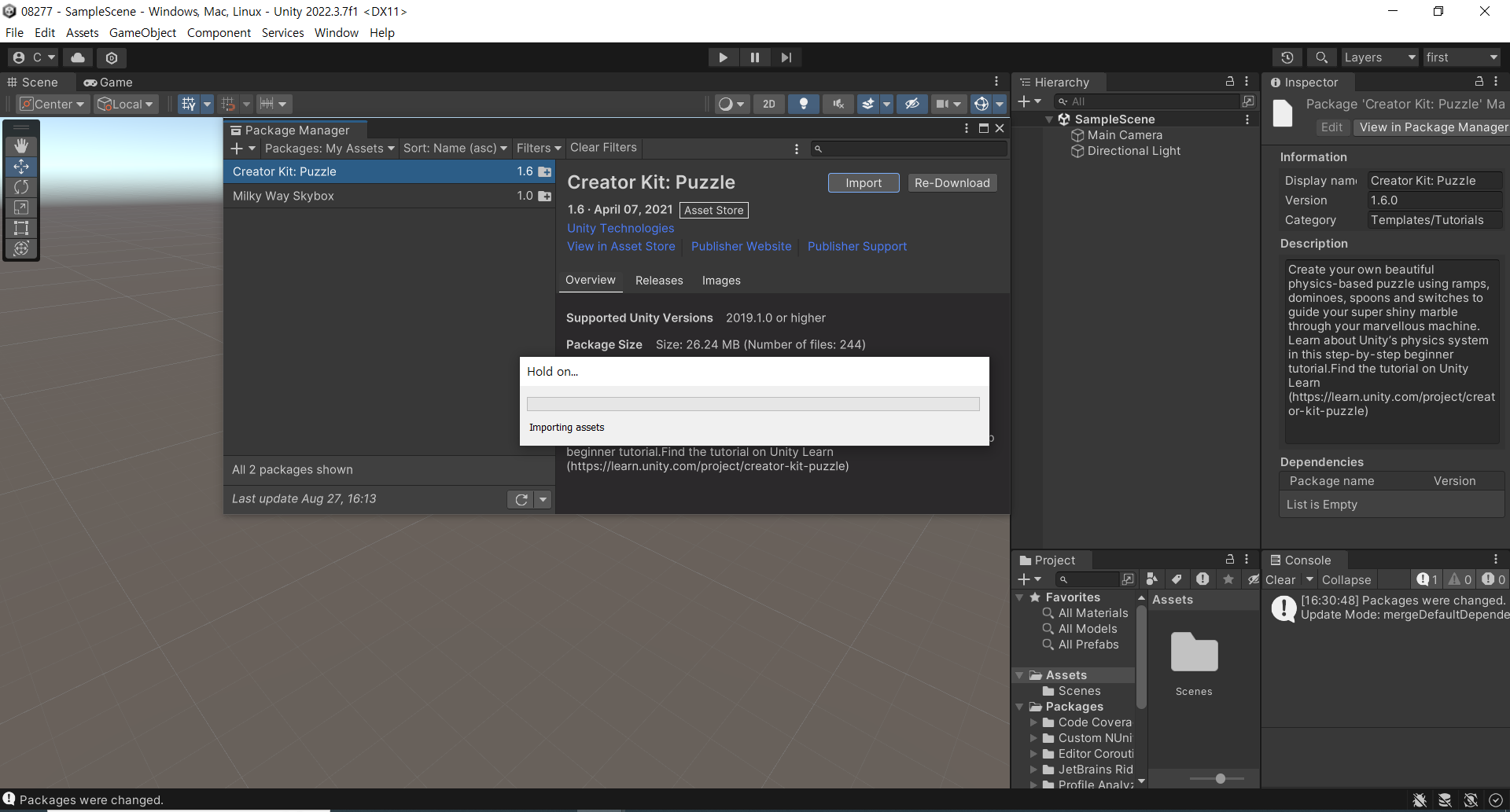Switch to the Images tab
The image size is (1510, 812).
click(721, 281)
